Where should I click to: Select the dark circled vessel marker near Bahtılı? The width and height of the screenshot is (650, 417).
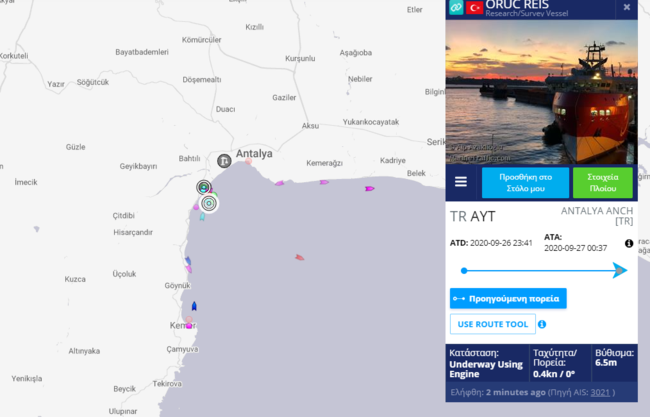click(204, 187)
